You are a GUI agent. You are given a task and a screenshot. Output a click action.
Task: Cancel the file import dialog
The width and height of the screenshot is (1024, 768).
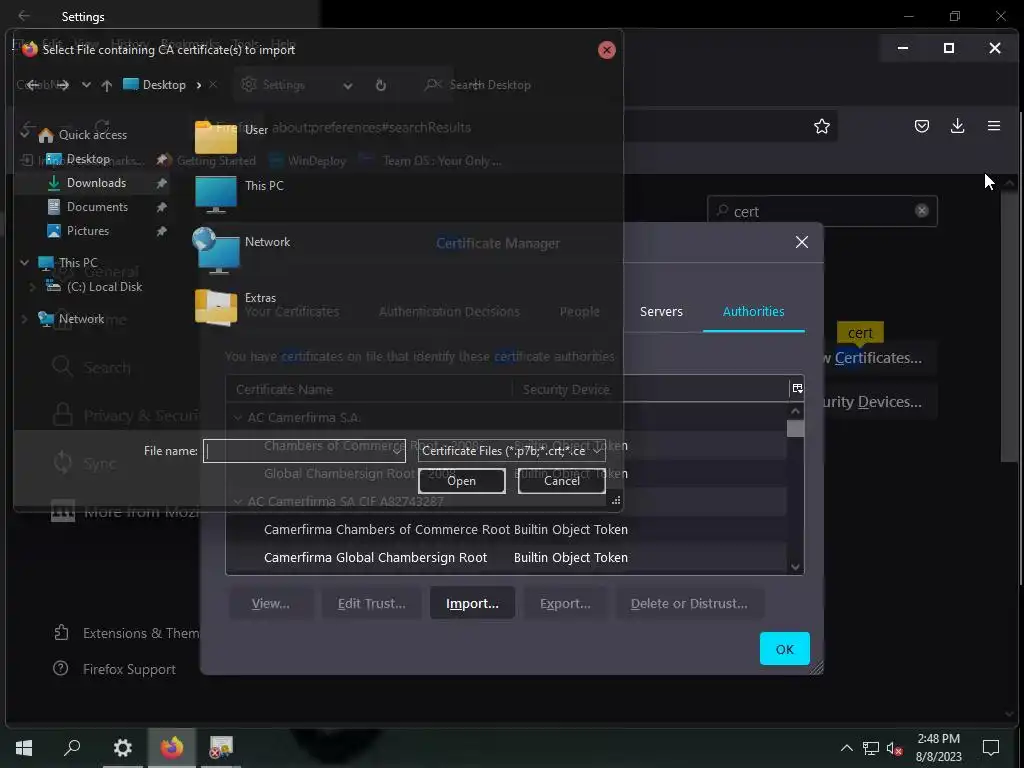(x=562, y=481)
